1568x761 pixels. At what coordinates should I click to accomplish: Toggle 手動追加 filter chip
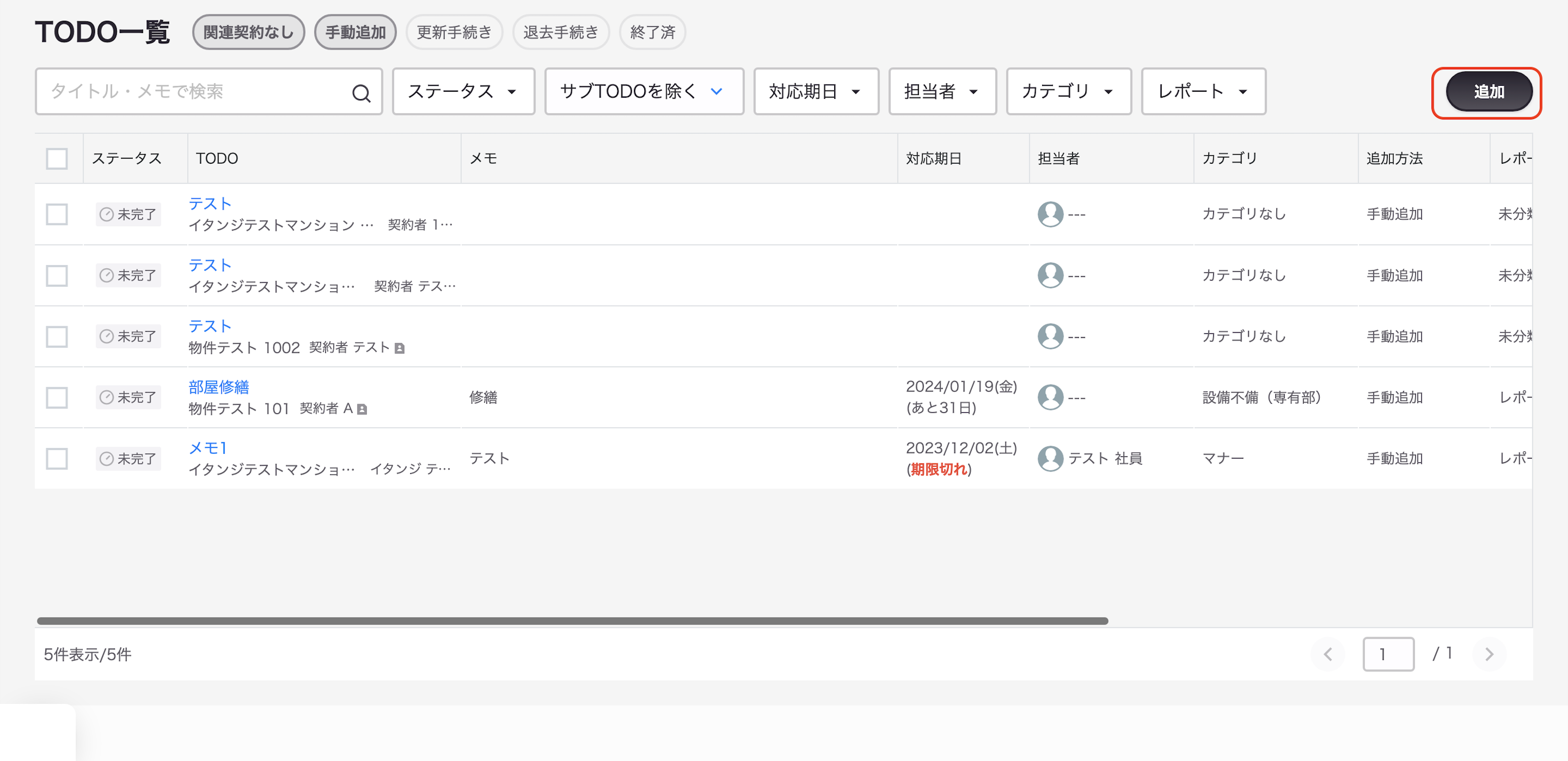[x=356, y=33]
